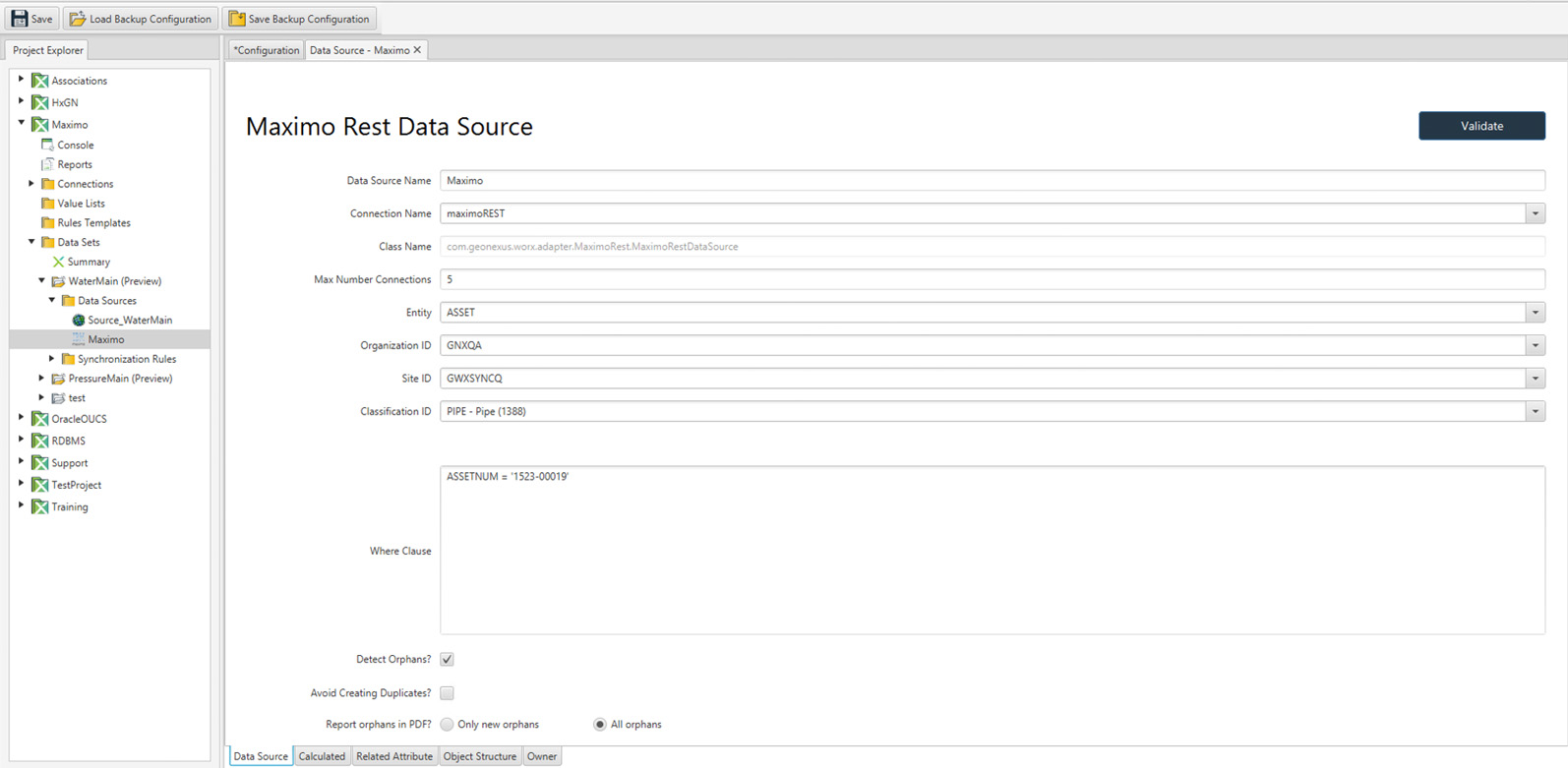The height and width of the screenshot is (768, 1568).
Task: Click the Load Backup Configuration folder icon
Action: (77, 19)
